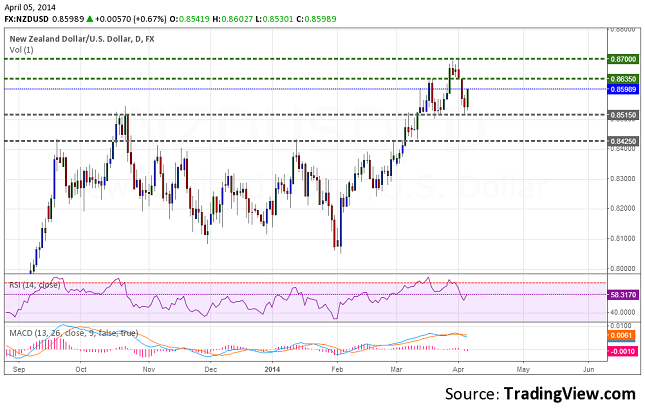Select the 0.85150 support level label
Image resolution: width=645 pixels, height=411 pixels.
pos(623,115)
